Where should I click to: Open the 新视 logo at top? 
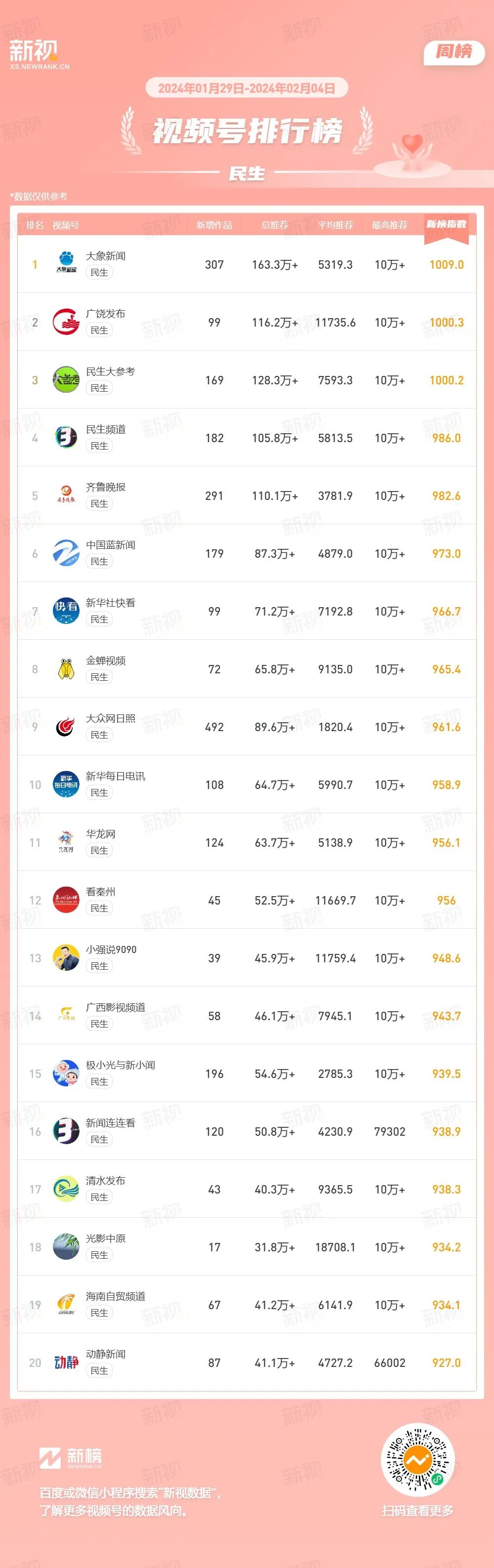[x=39, y=54]
